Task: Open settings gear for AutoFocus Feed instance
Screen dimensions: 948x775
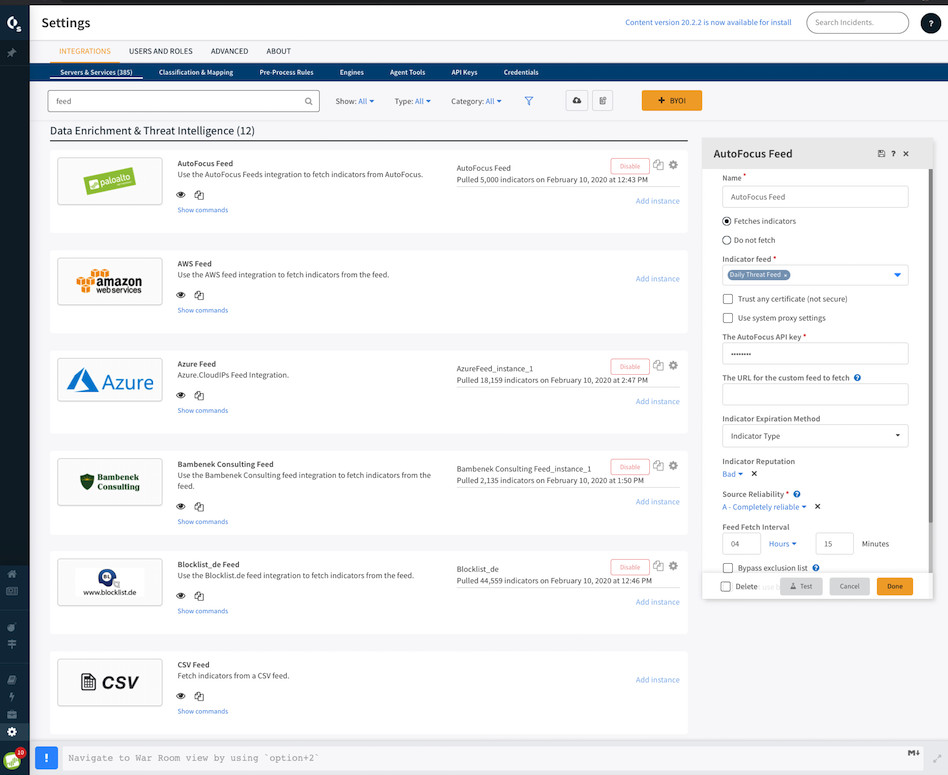Action: coord(673,166)
